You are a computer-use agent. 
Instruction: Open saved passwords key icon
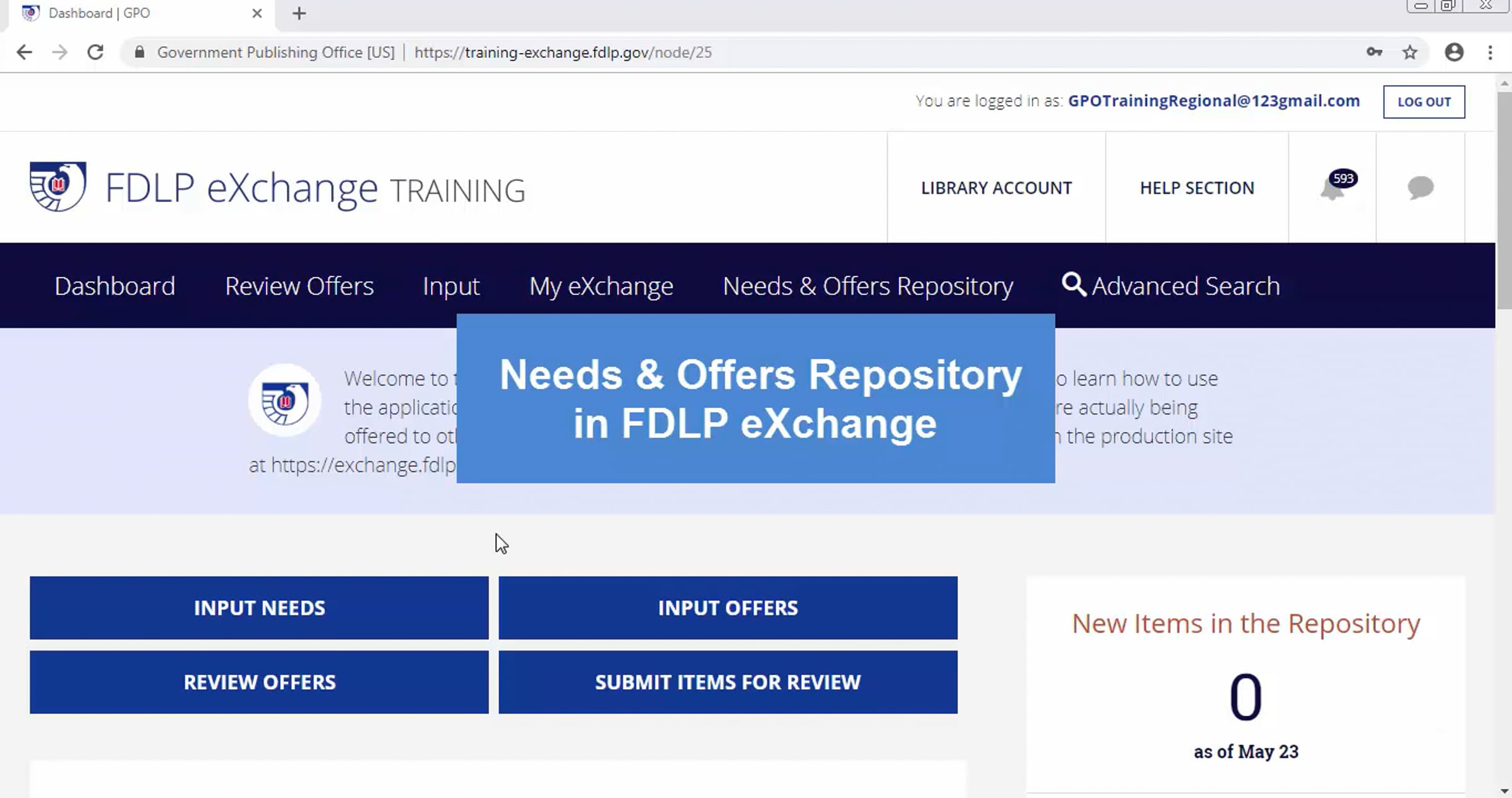click(x=1374, y=52)
